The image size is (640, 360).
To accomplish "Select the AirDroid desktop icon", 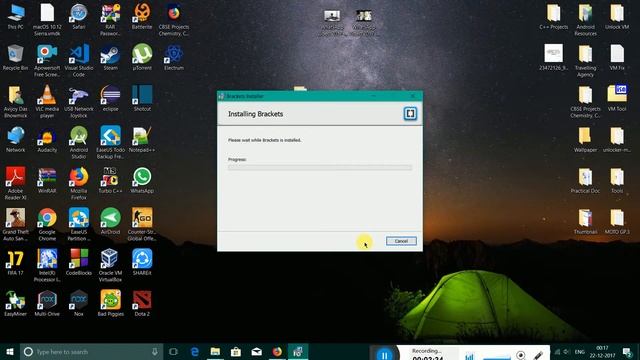I will pyautogui.click(x=110, y=222).
